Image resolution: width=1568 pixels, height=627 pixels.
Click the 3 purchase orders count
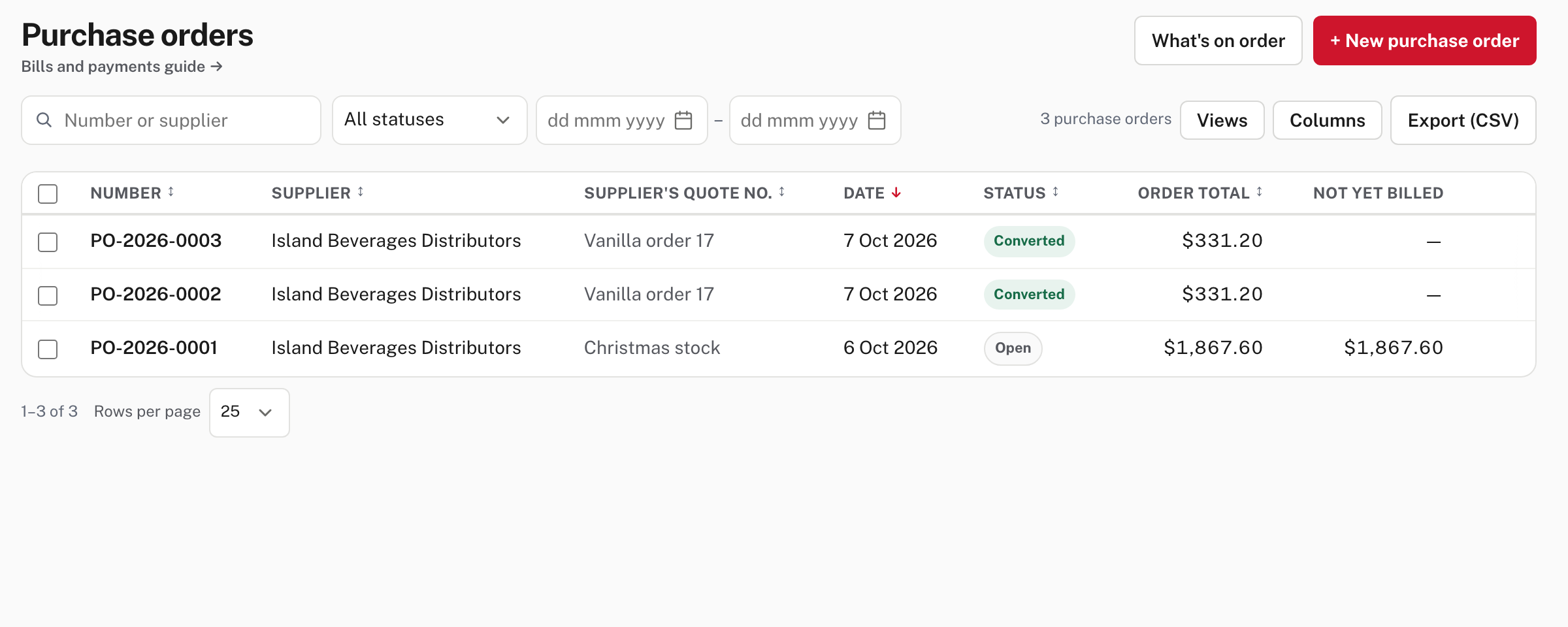click(x=1105, y=119)
